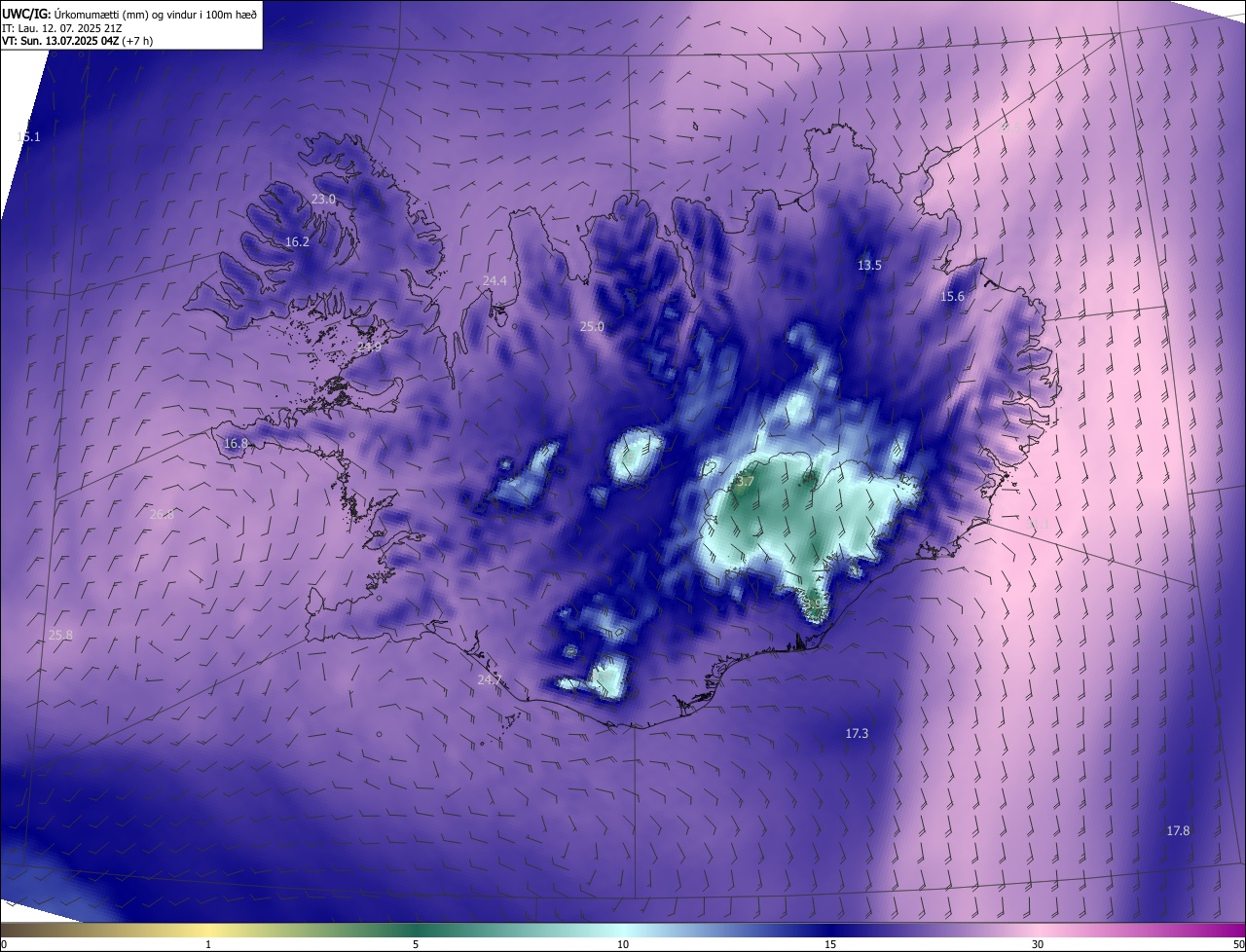Click the color scale tick labeled 50

[x=1238, y=944]
